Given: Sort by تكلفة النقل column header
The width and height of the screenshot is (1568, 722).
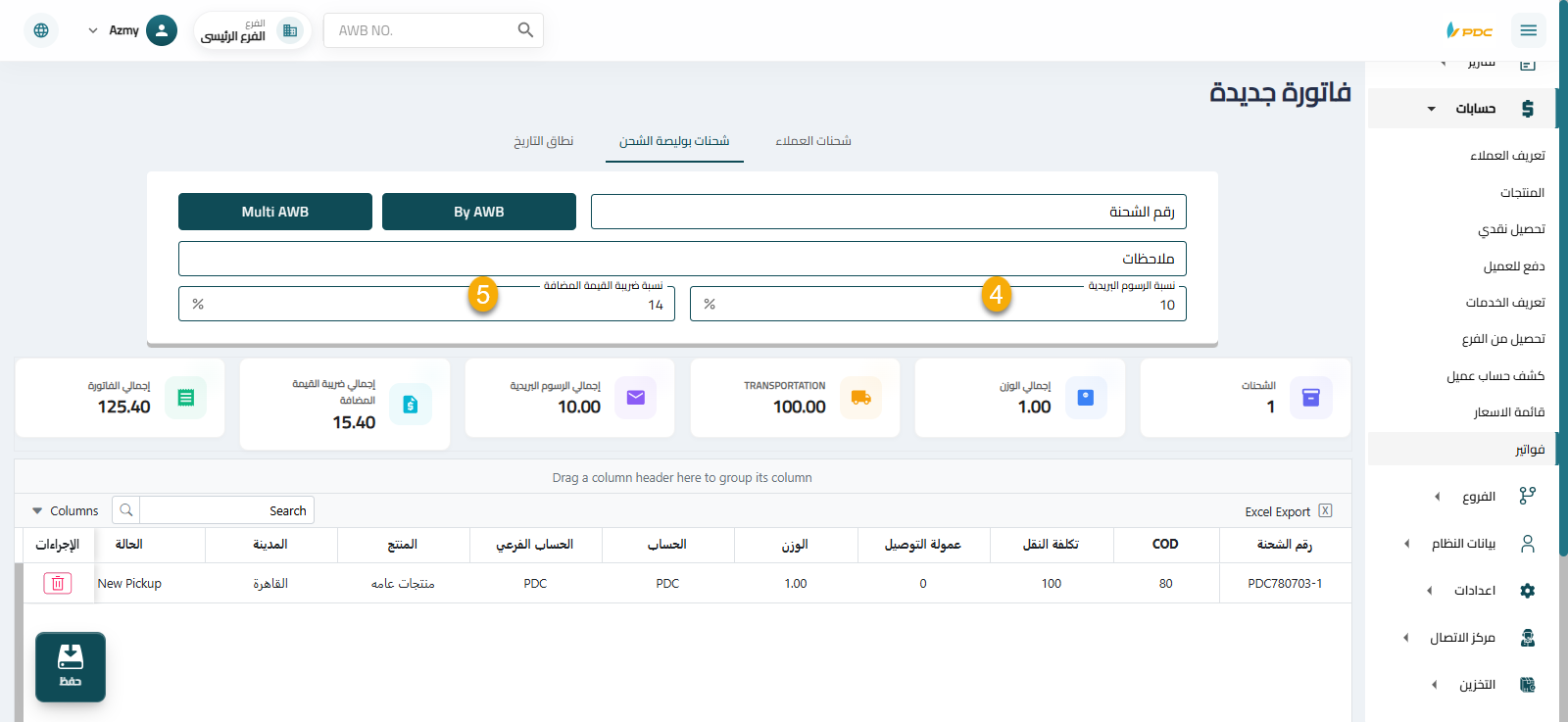Looking at the screenshot, I should point(1051,545).
